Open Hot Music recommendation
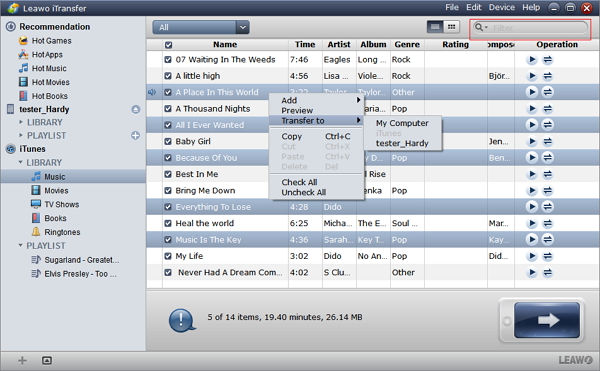The height and width of the screenshot is (371, 600). 42,68
